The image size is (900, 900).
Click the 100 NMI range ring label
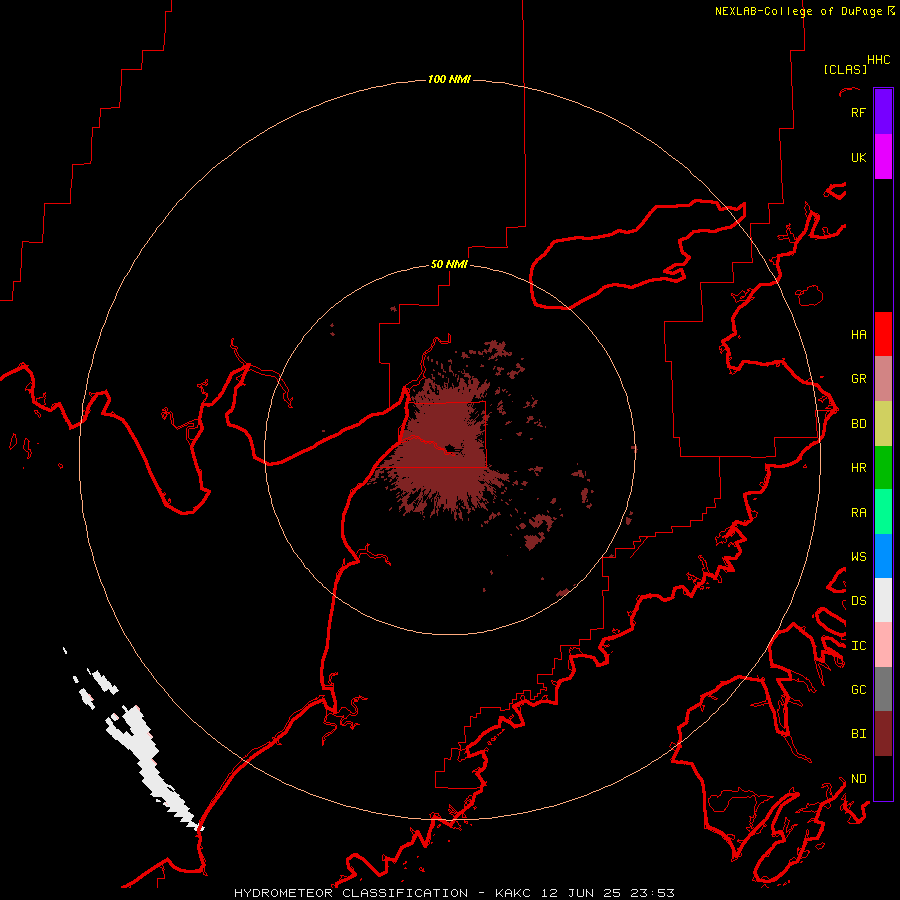[x=449, y=79]
